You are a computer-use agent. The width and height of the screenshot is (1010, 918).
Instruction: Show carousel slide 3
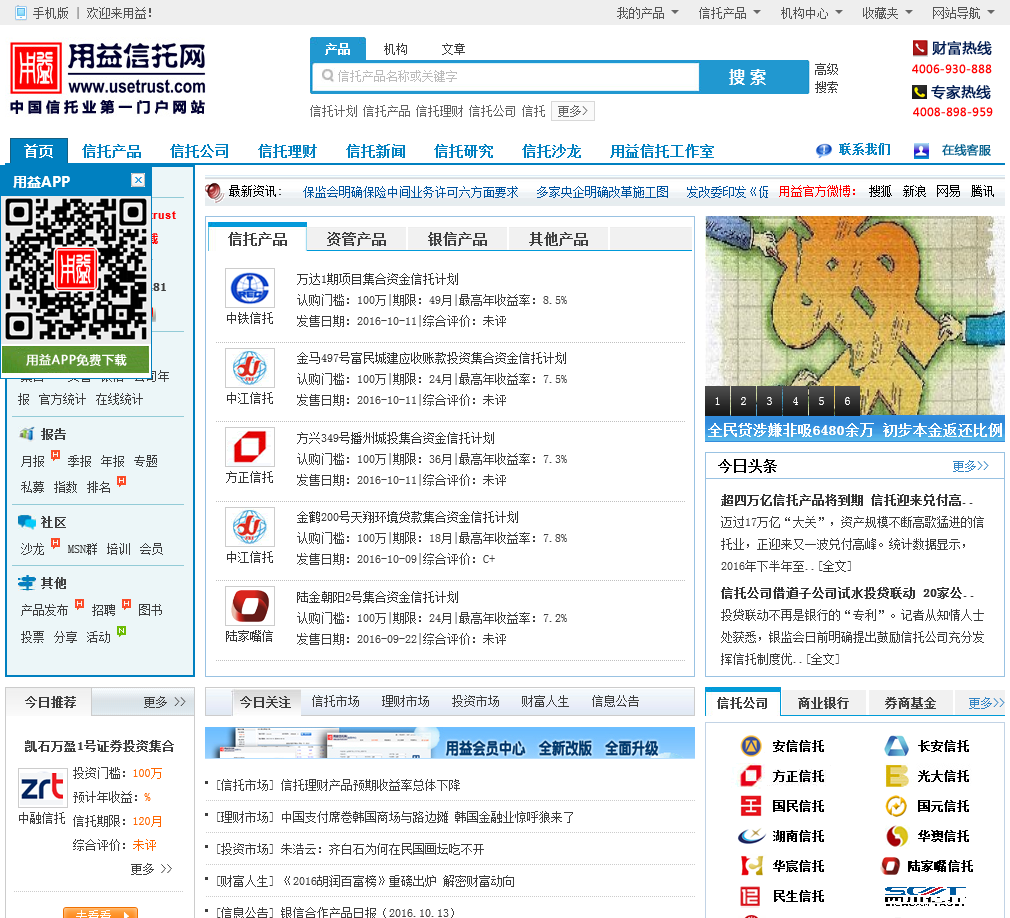tap(769, 401)
